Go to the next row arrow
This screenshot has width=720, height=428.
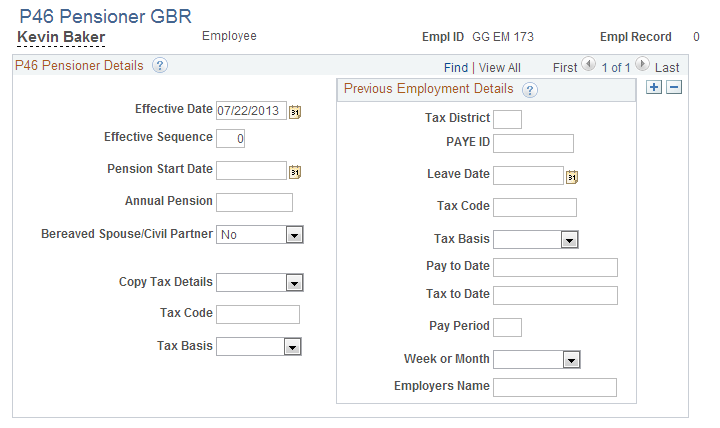pos(642,64)
